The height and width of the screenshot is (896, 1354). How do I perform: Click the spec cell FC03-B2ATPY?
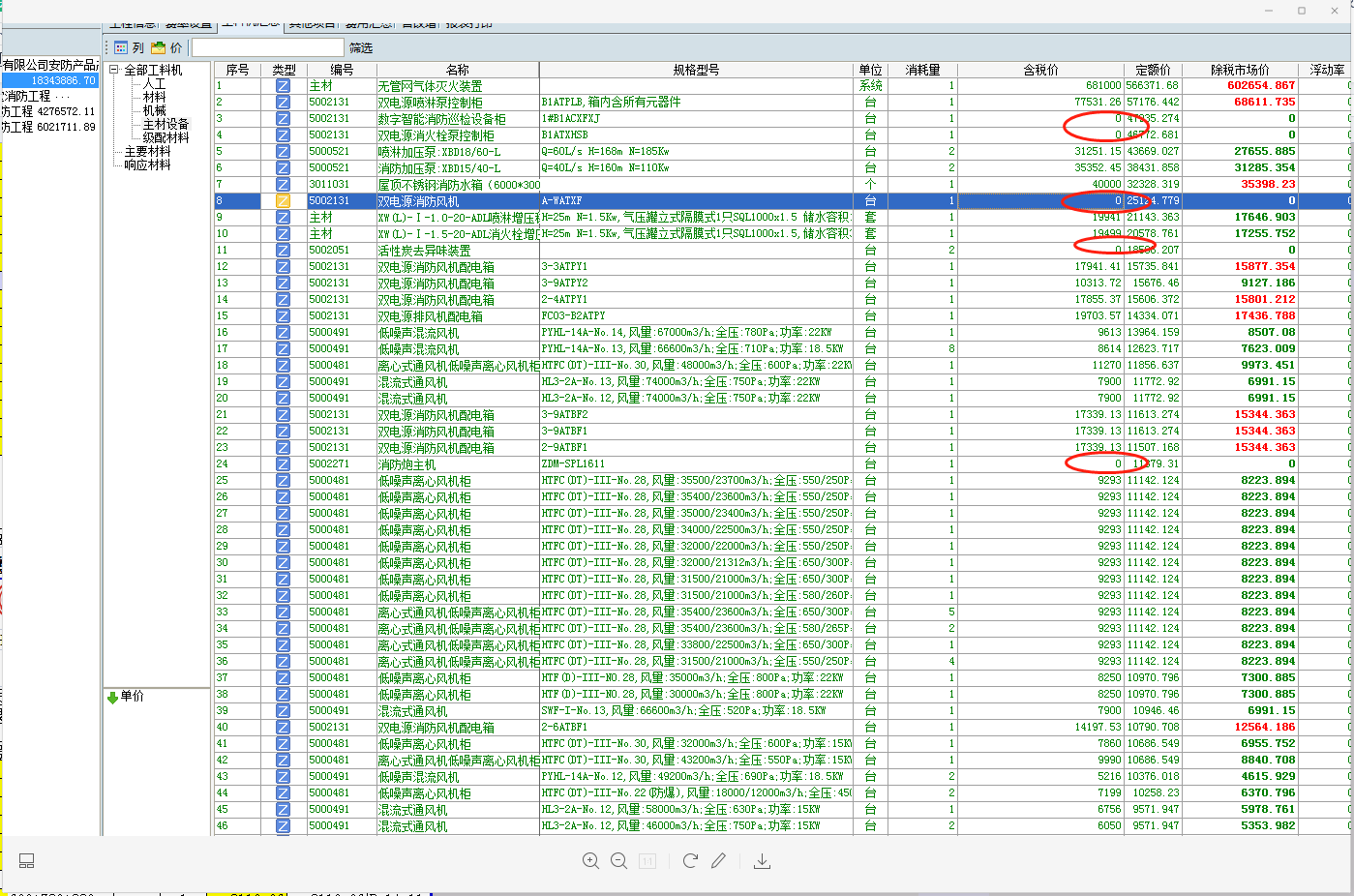point(696,316)
